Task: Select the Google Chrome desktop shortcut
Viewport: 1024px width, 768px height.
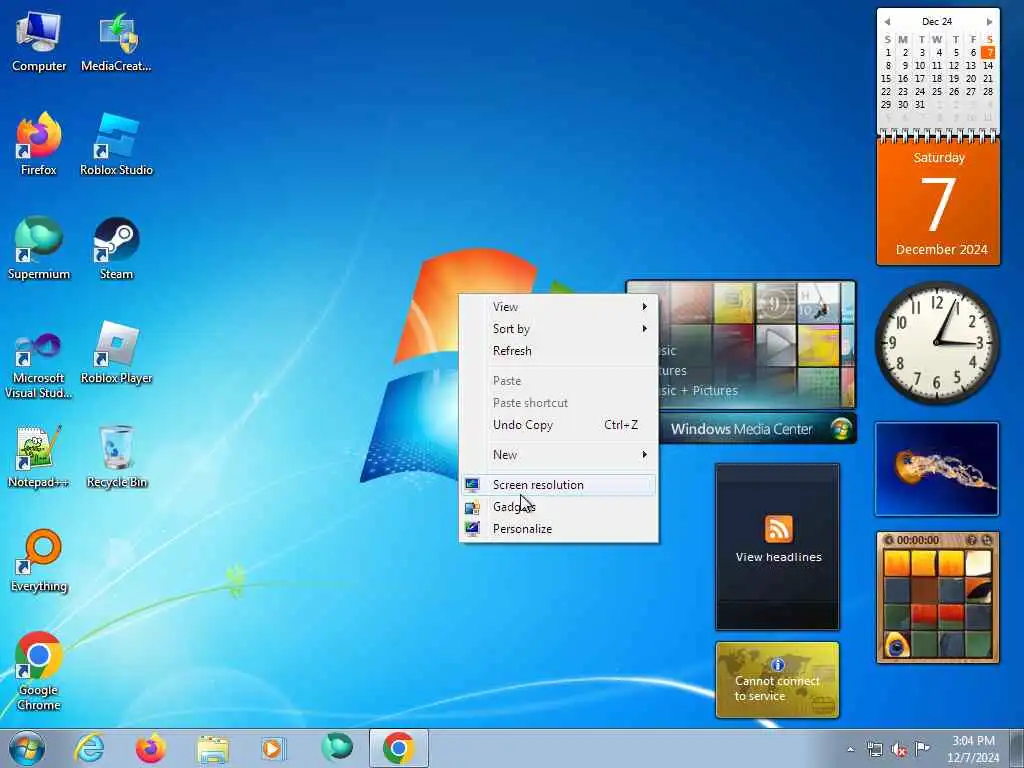Action: 39,671
